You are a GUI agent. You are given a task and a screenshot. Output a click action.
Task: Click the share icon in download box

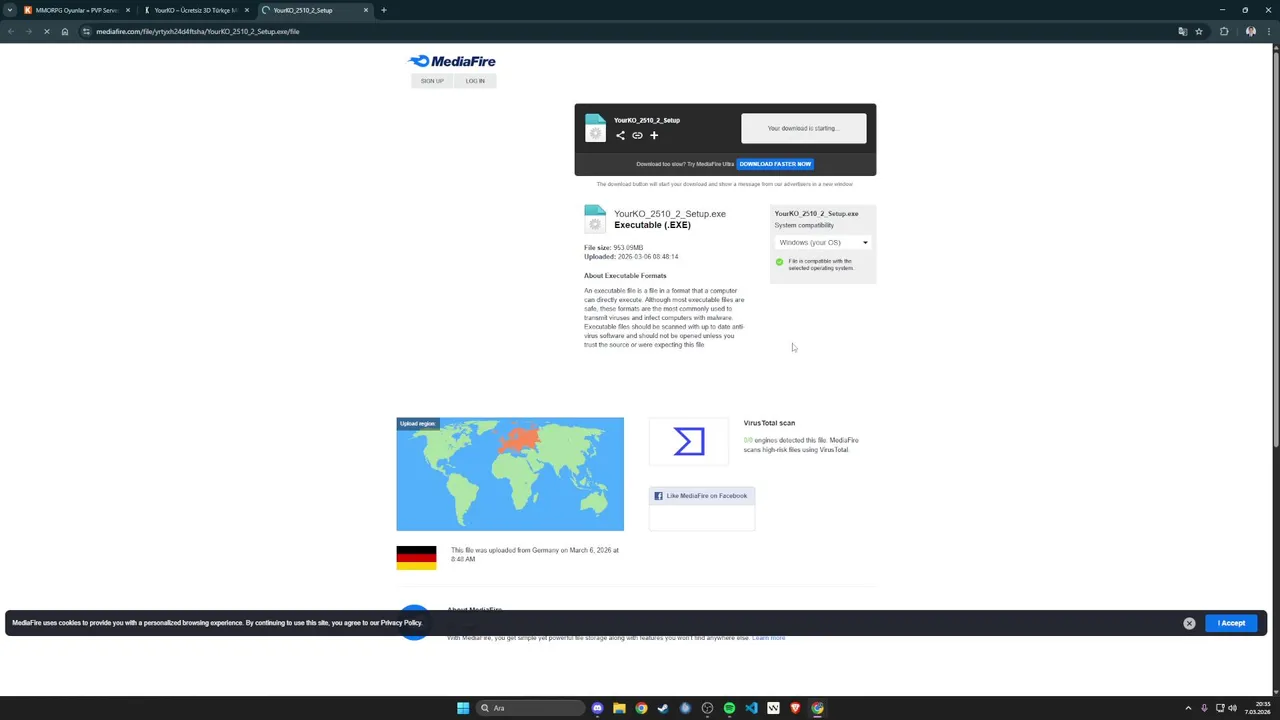620,135
